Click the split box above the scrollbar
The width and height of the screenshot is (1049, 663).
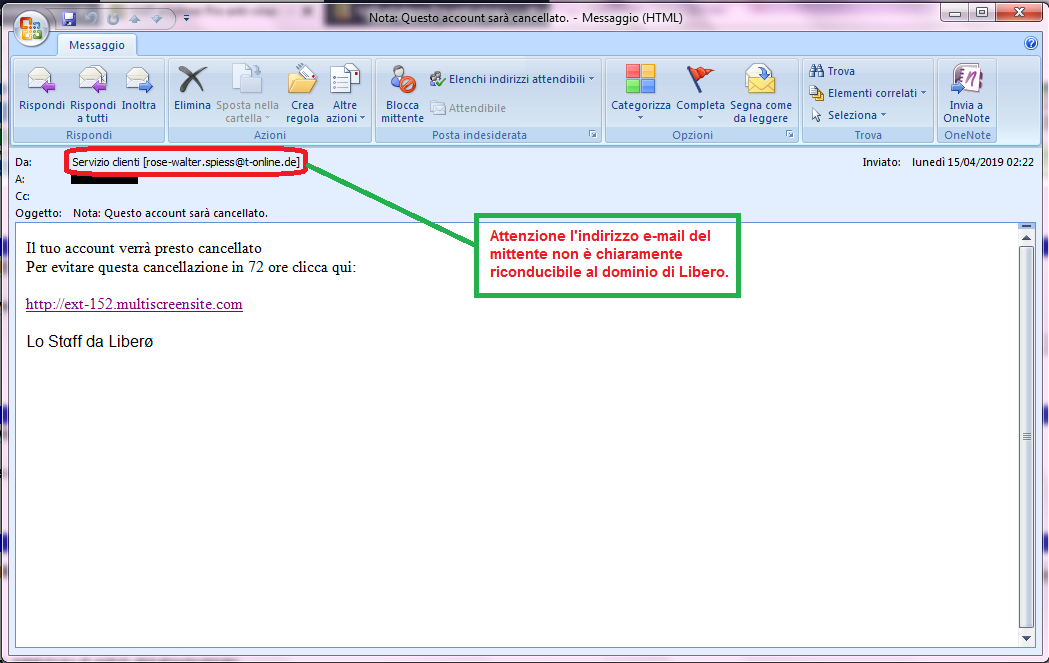point(1027,227)
